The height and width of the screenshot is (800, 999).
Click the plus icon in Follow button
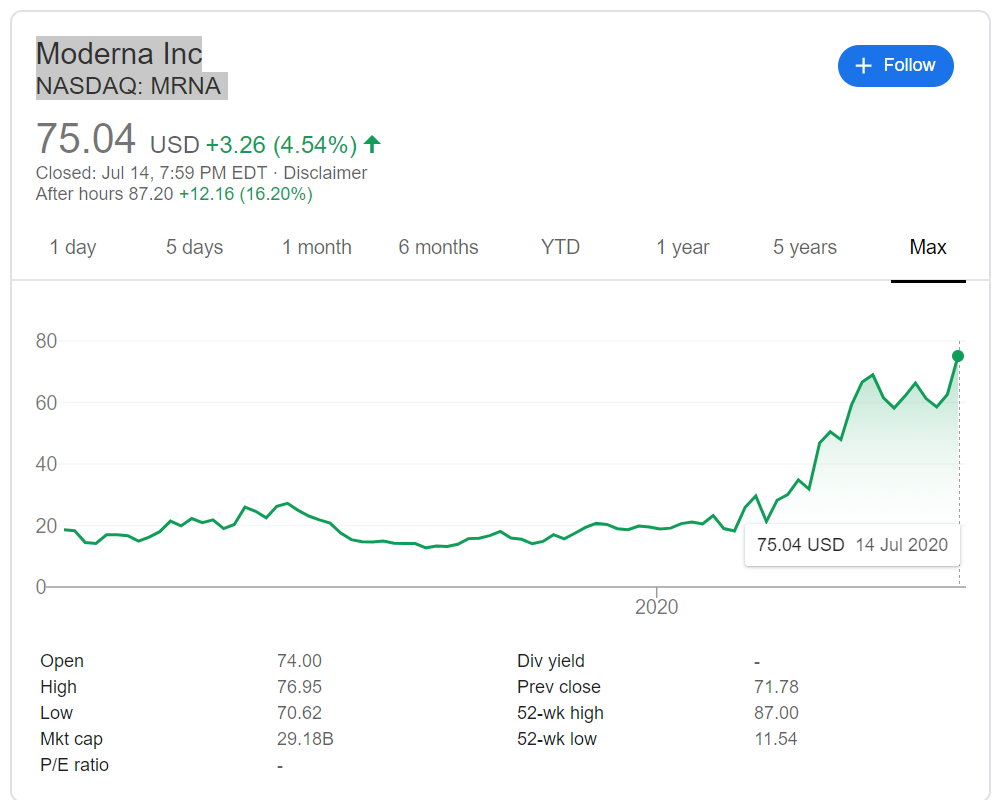click(863, 66)
